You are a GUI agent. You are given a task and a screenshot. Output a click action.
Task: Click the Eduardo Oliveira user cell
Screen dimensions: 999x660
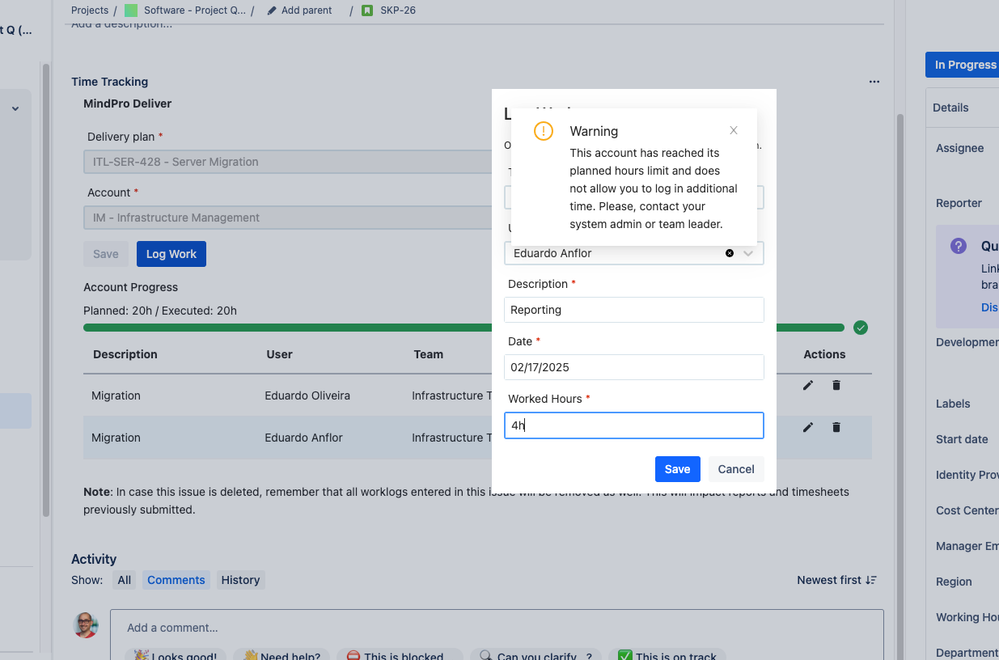pyautogui.click(x=307, y=396)
